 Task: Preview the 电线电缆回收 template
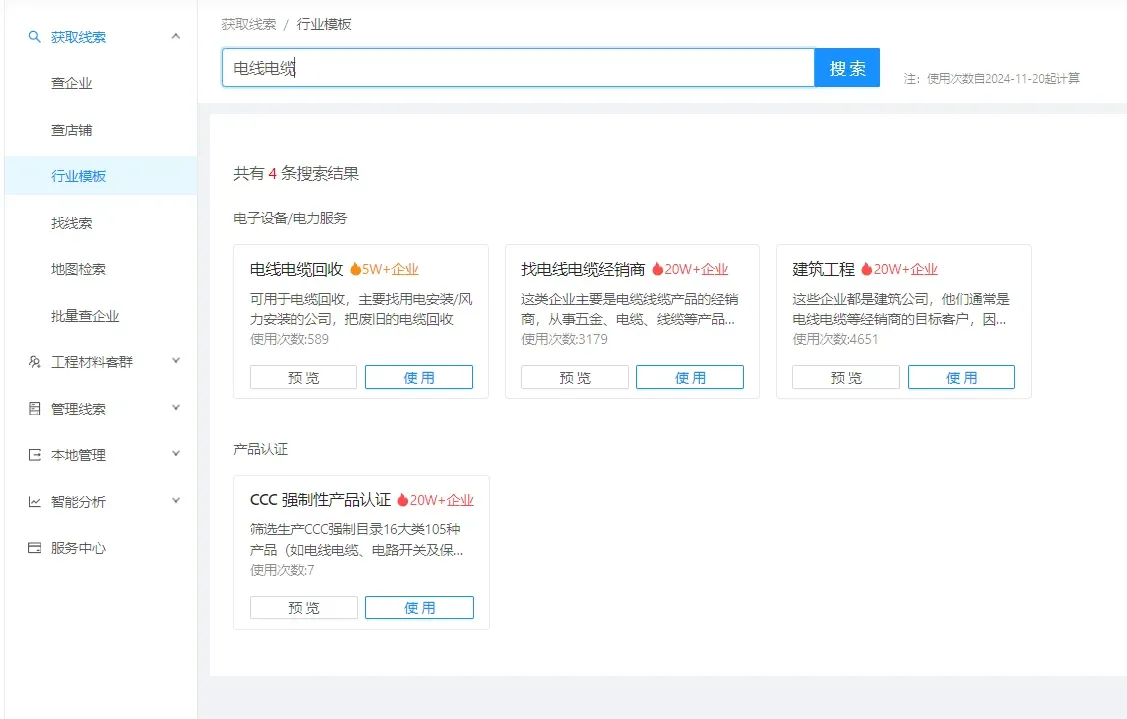tap(303, 377)
